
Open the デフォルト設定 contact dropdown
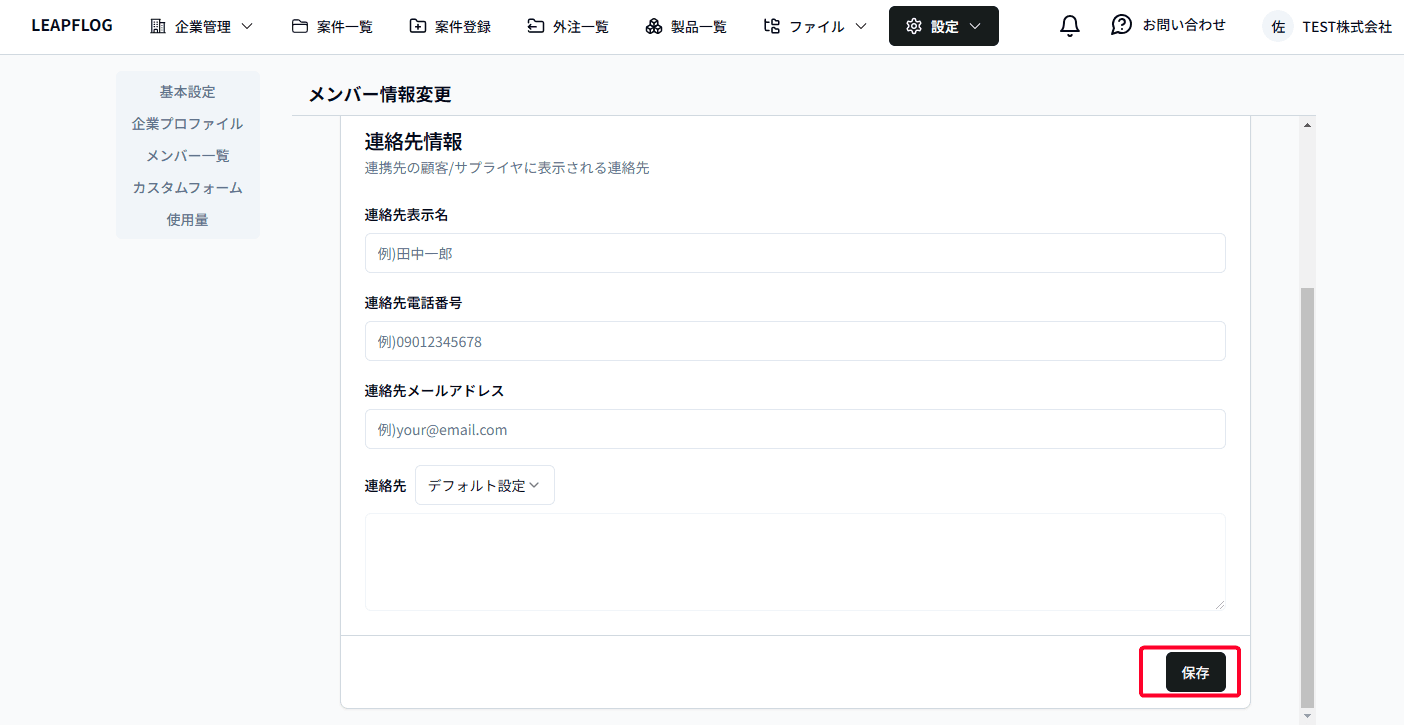click(x=484, y=485)
